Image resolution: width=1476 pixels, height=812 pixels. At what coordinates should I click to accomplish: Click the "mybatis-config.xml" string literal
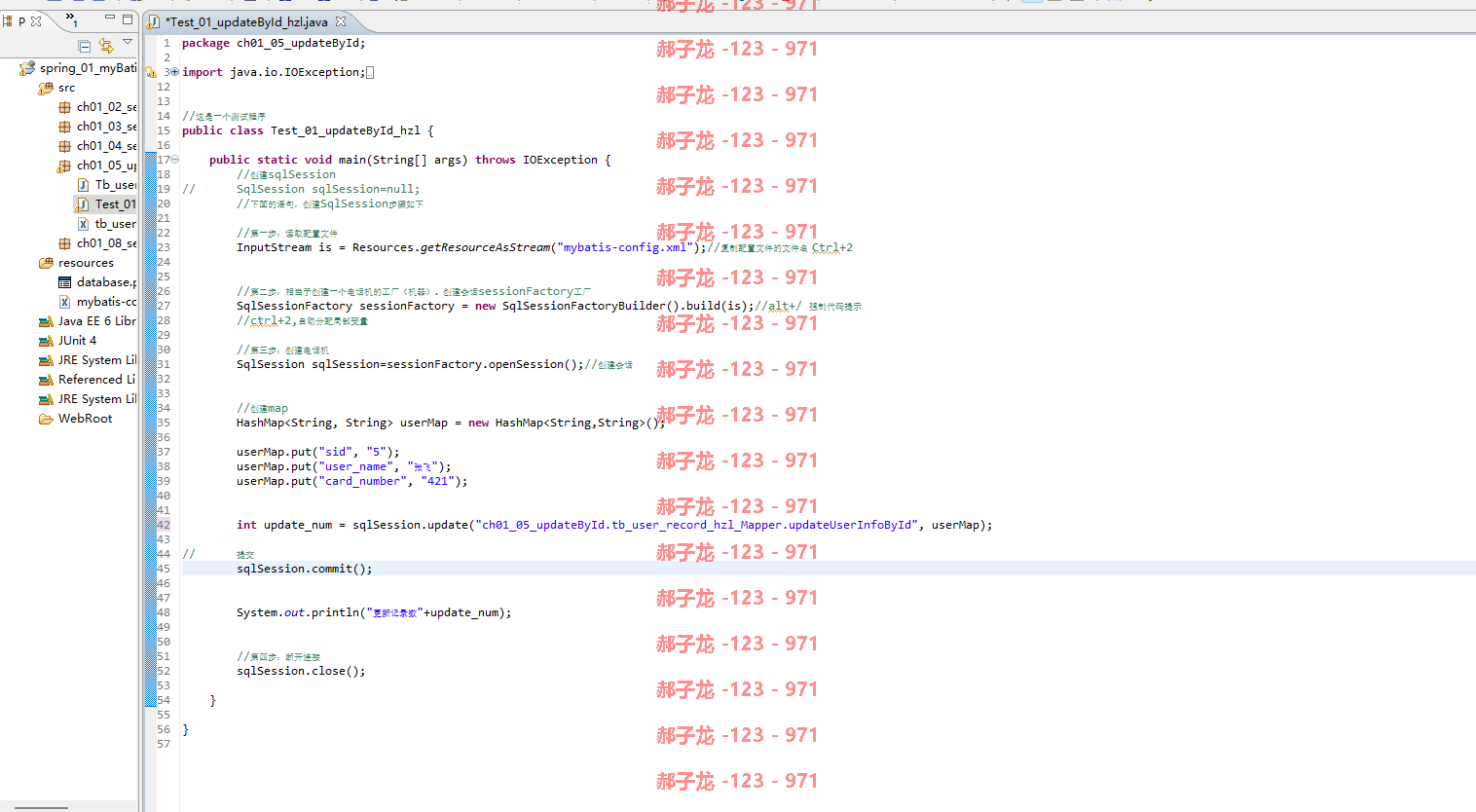(625, 247)
